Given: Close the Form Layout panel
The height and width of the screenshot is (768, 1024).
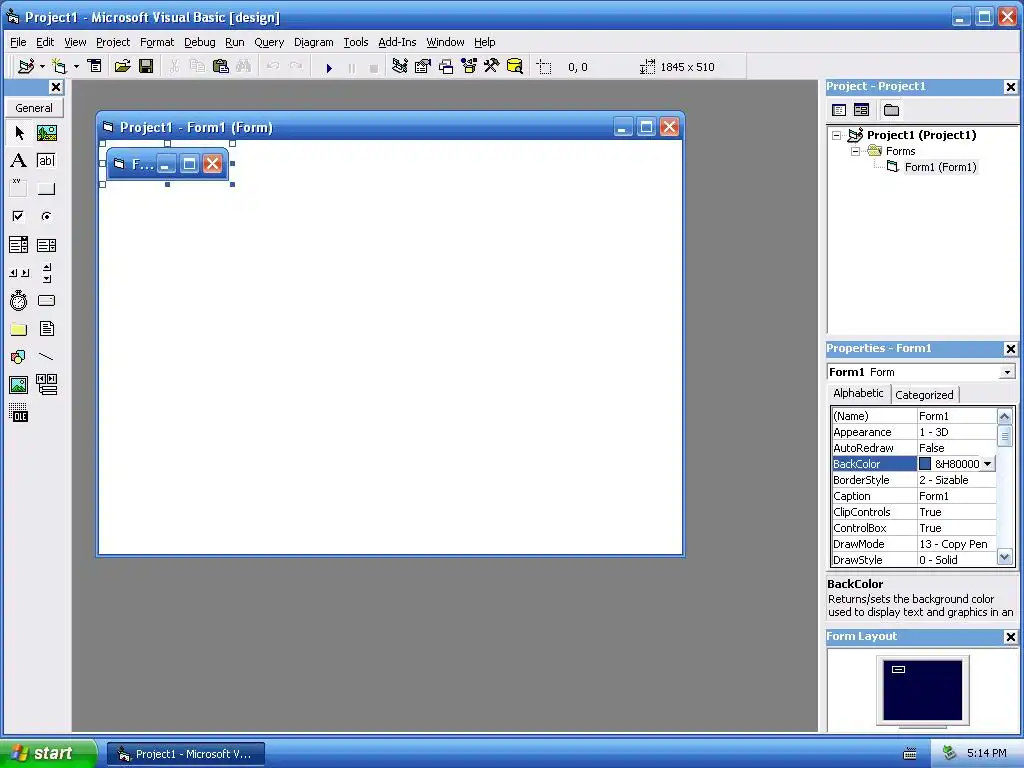Looking at the screenshot, I should (1010, 637).
